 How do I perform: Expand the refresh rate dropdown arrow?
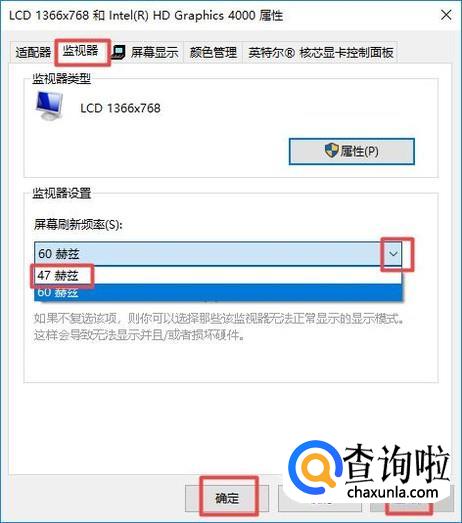393,254
